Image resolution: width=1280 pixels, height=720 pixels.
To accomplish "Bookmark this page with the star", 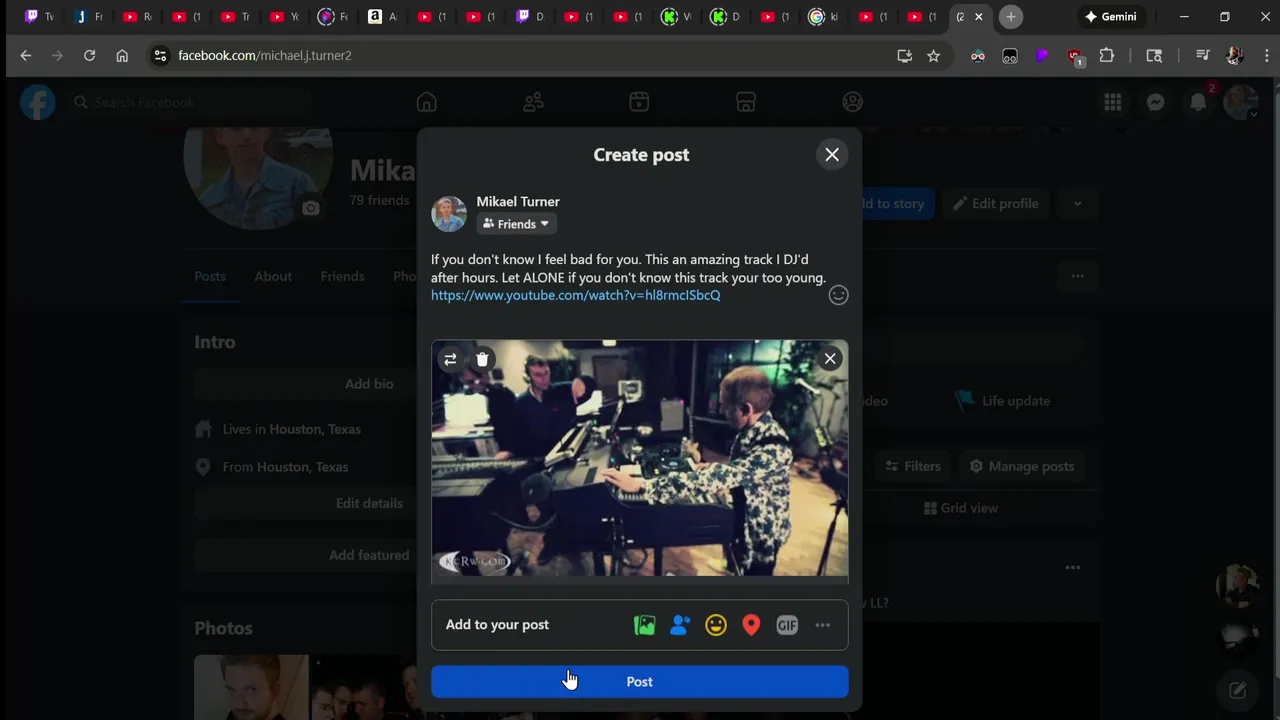I will [933, 56].
